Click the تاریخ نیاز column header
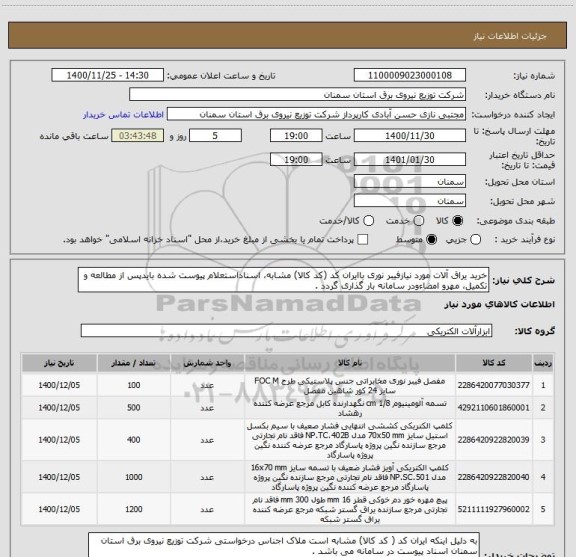 (59, 363)
